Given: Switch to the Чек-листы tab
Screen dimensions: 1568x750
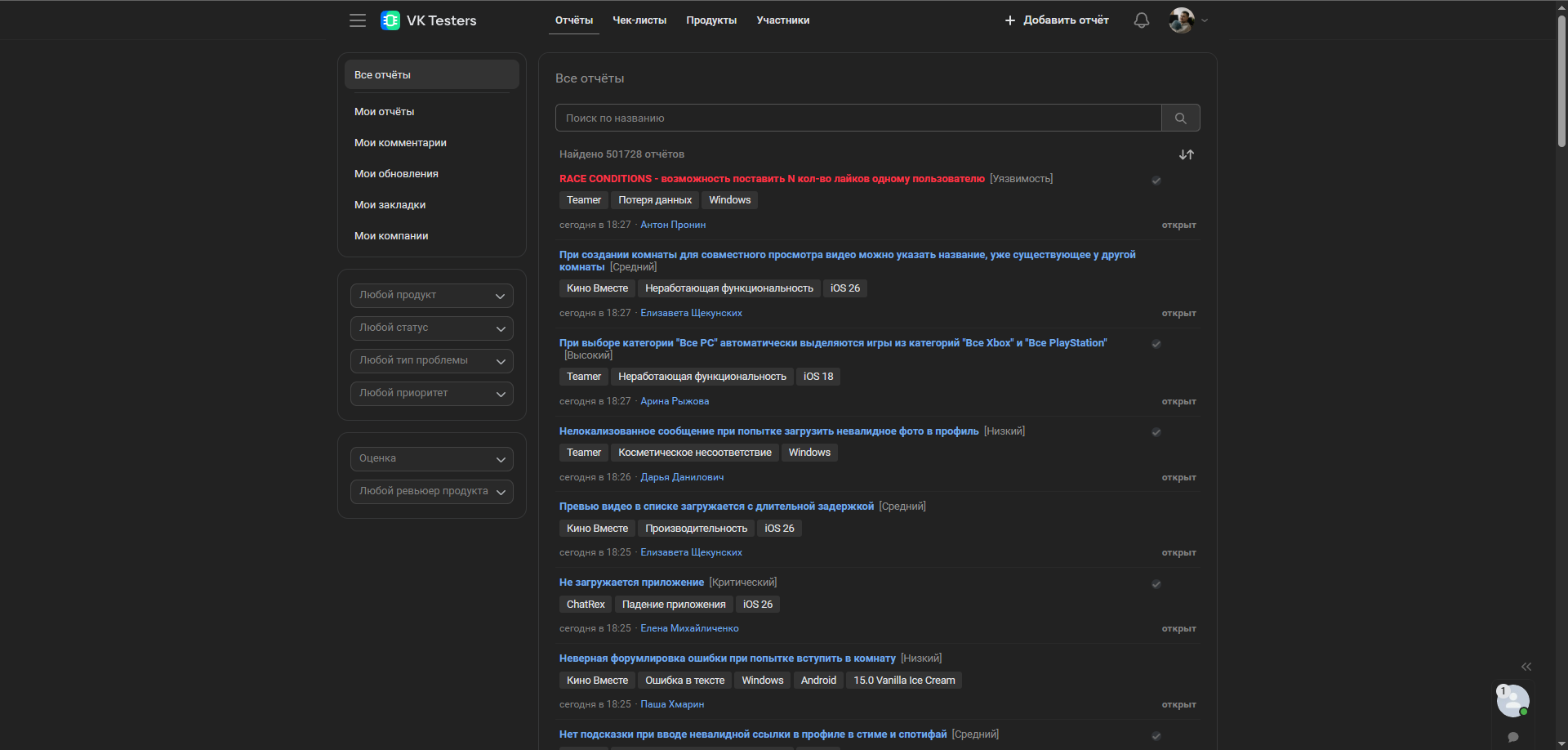Looking at the screenshot, I should coord(639,20).
